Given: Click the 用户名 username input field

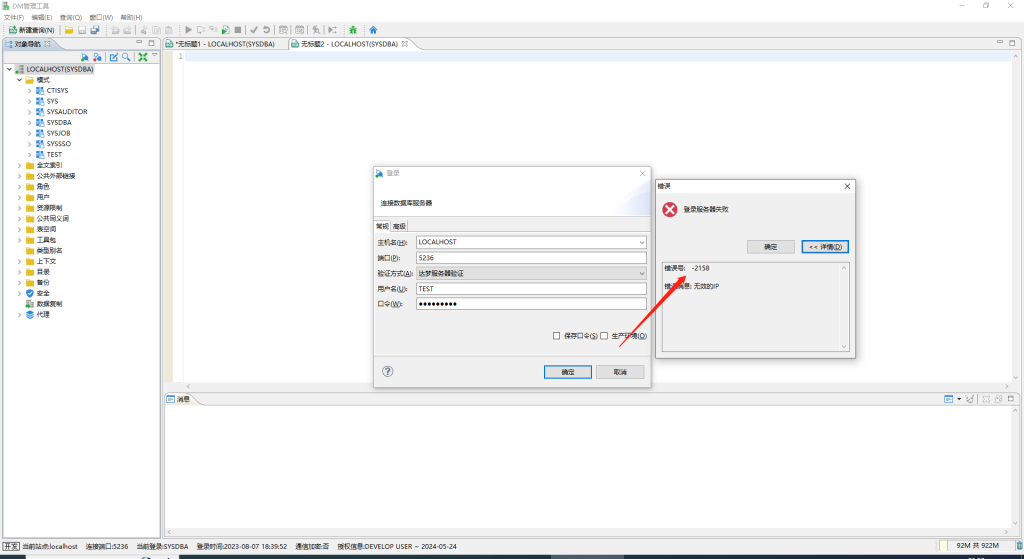Looking at the screenshot, I should 530,288.
